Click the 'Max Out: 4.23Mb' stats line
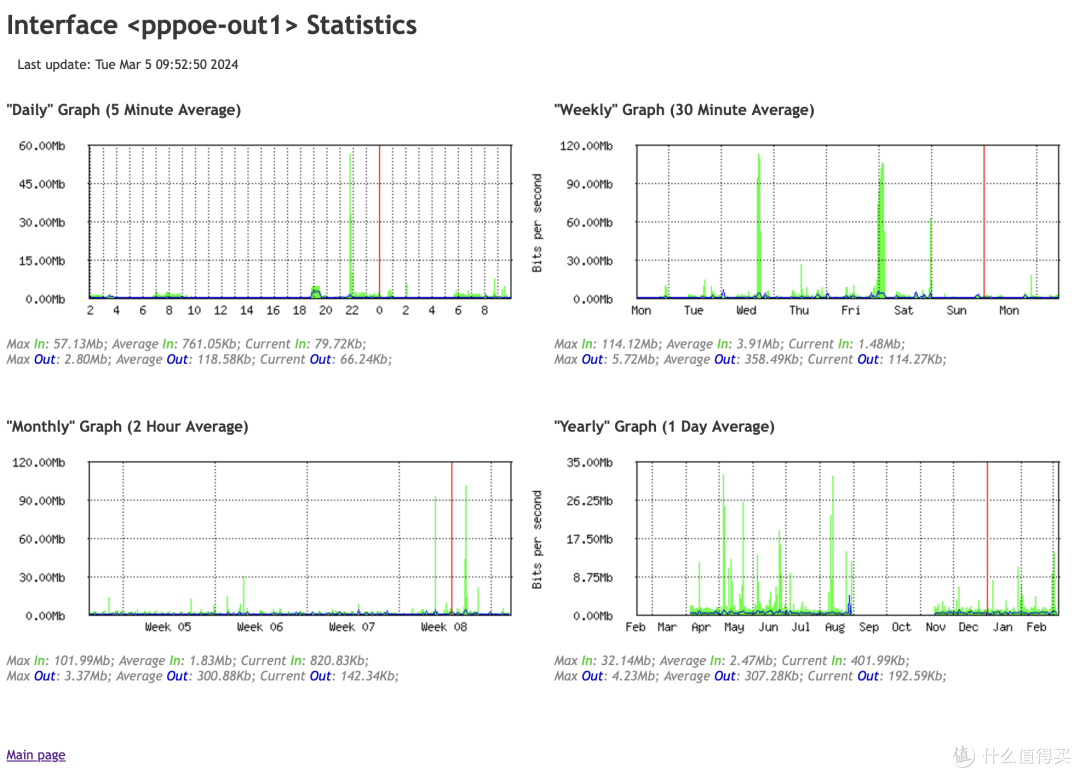Image resolution: width=1080 pixels, height=778 pixels. (x=750, y=676)
